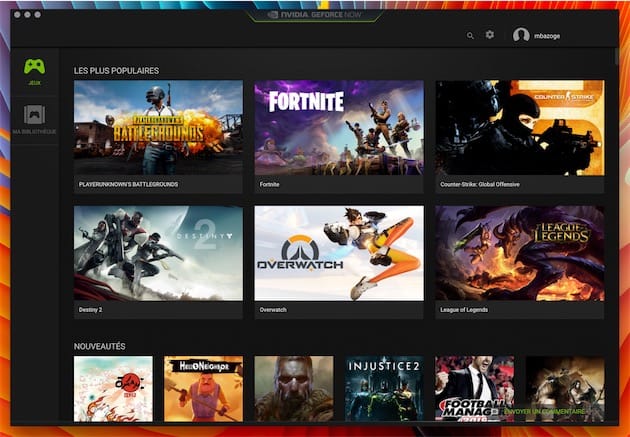Open the search magnifier icon
Screen dimensions: 630x437
[x=470, y=36]
